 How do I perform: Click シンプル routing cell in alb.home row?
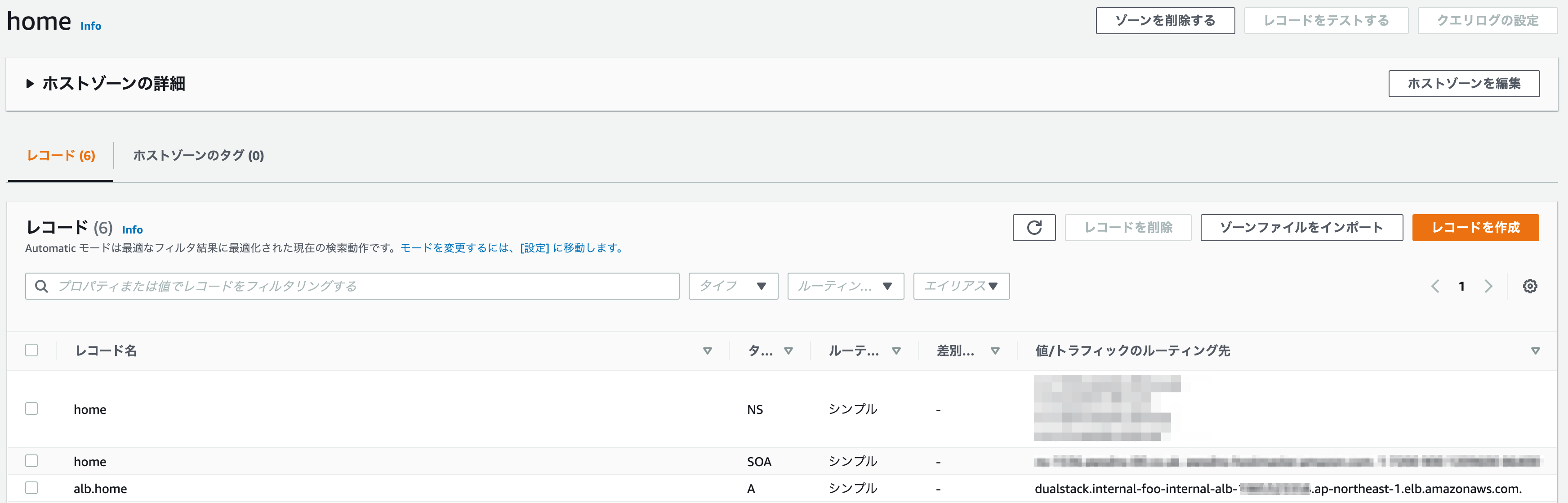pyautogui.click(x=853, y=488)
